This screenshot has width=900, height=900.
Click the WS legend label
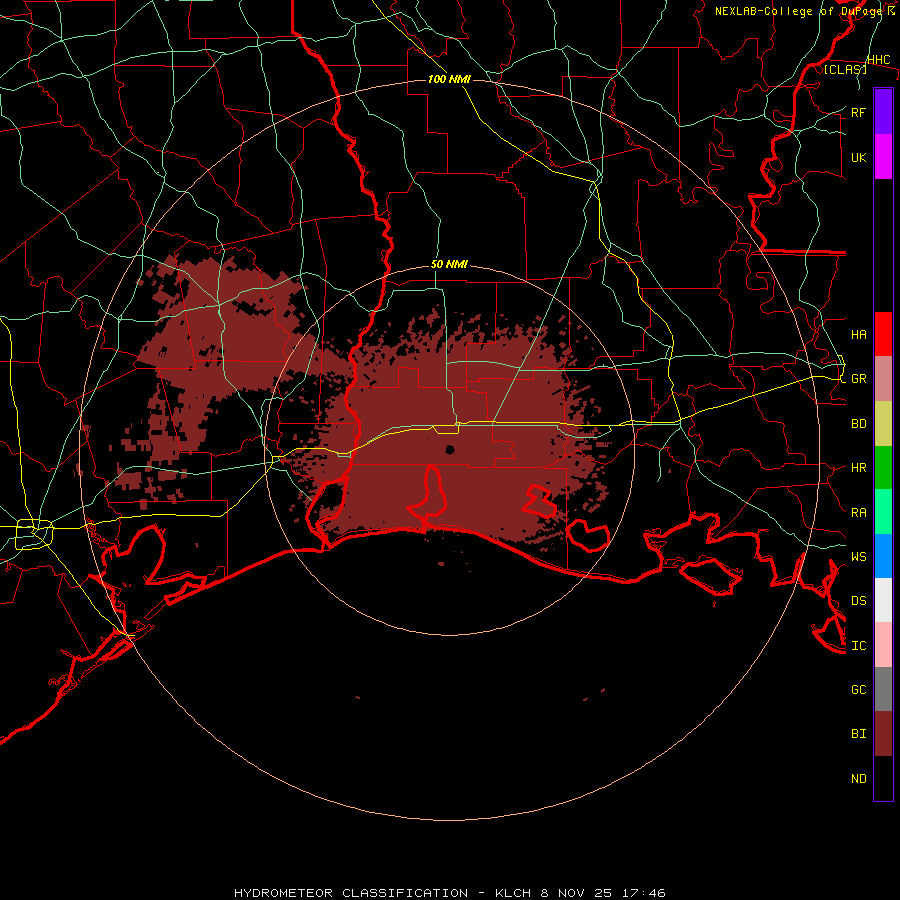click(858, 557)
